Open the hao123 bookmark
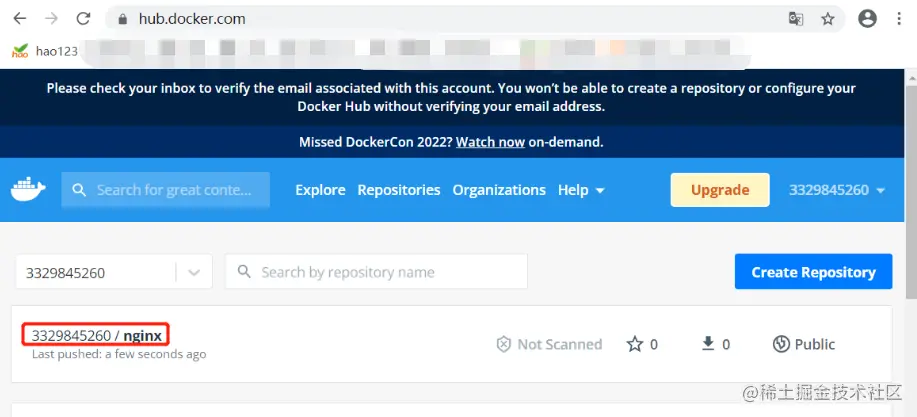This screenshot has height=417, width=917. click(x=44, y=51)
